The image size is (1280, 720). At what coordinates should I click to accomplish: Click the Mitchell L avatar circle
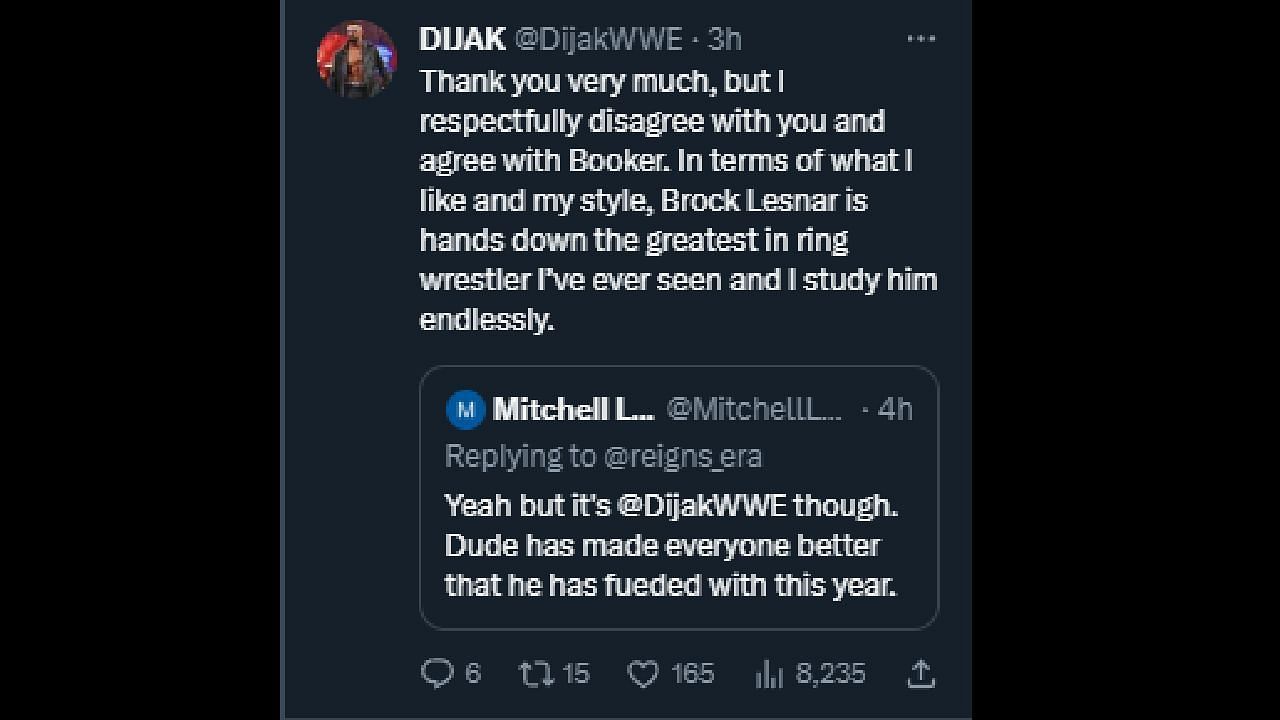[465, 409]
